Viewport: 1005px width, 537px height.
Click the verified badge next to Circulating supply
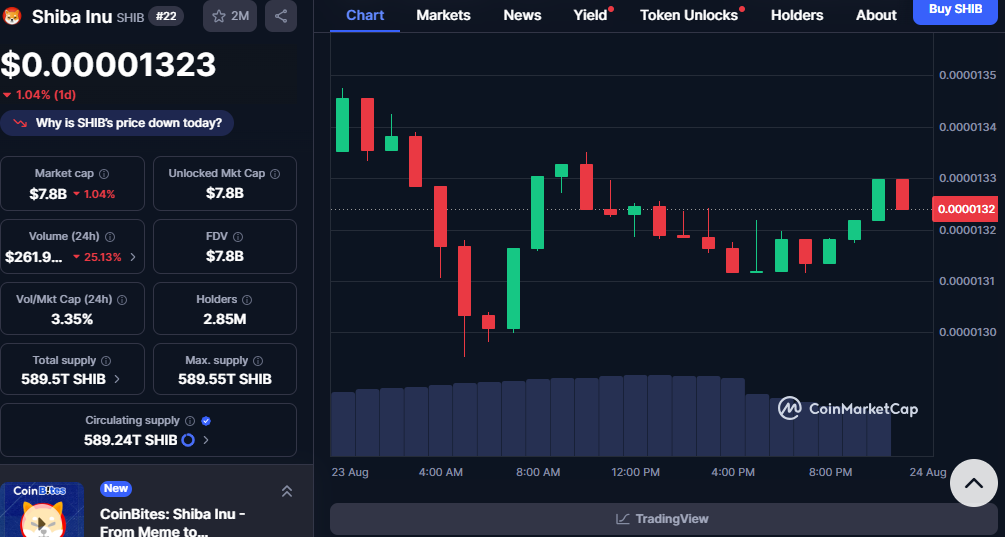click(x=206, y=421)
